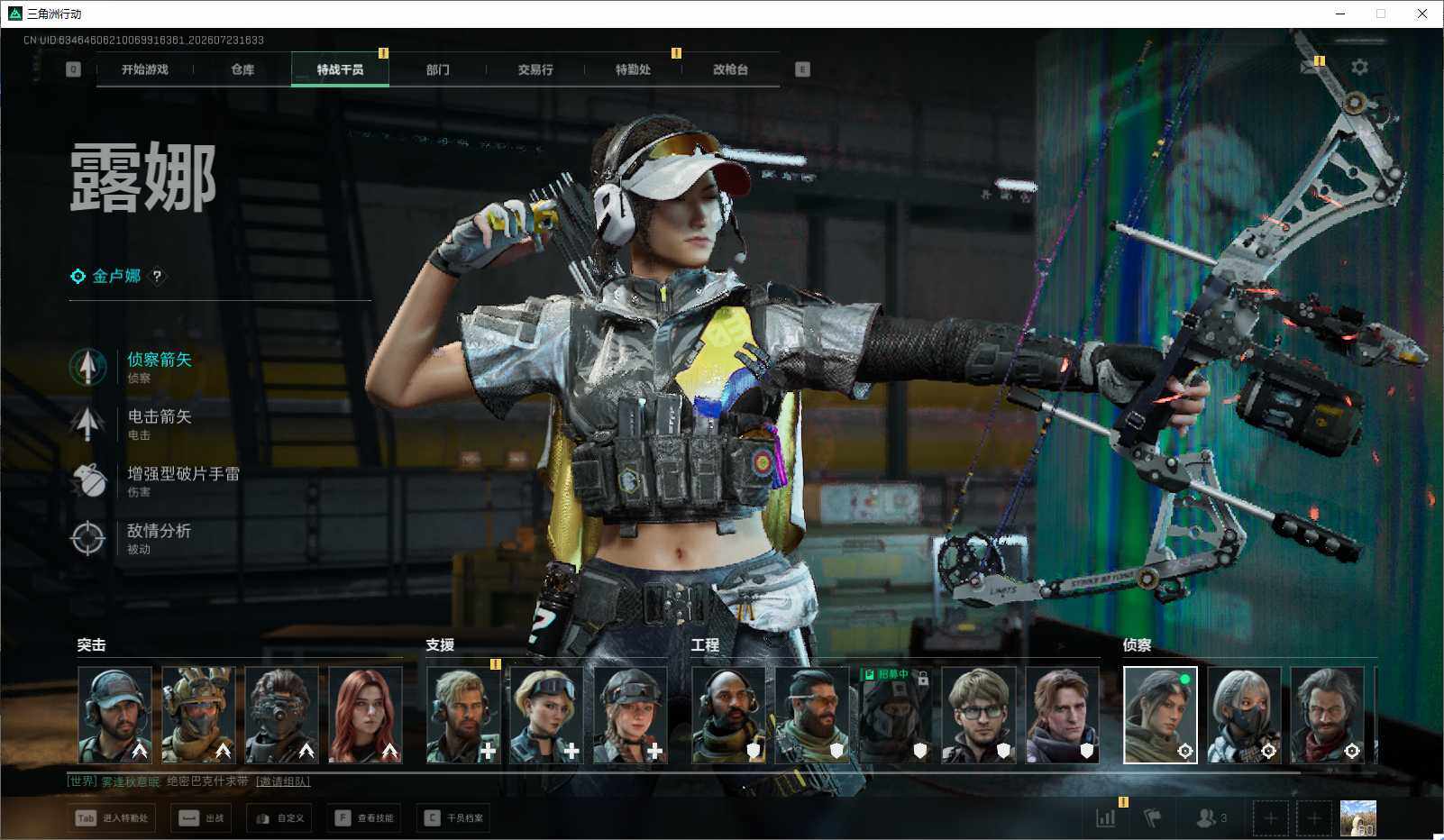Click the first empty squad slot plus
Viewport: 1444px width, 840px height.
[1270, 818]
